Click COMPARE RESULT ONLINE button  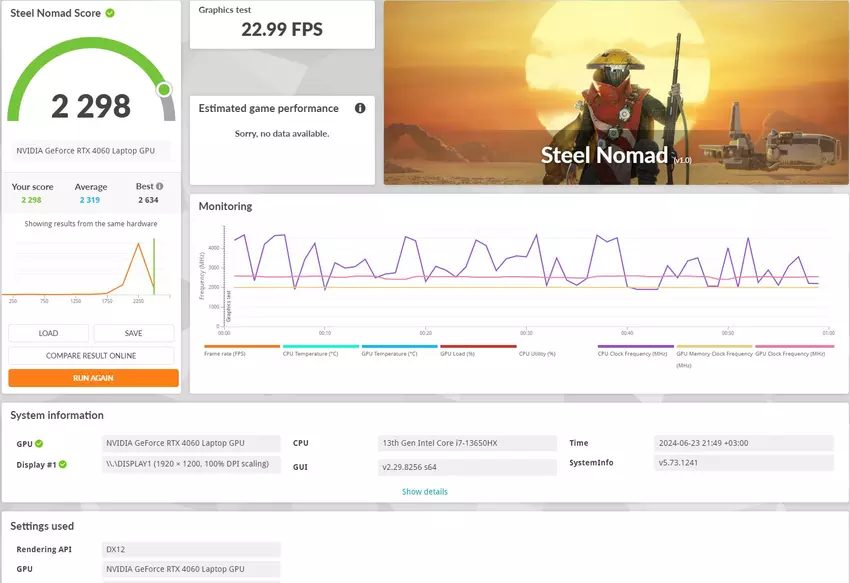pyautogui.click(x=91, y=356)
